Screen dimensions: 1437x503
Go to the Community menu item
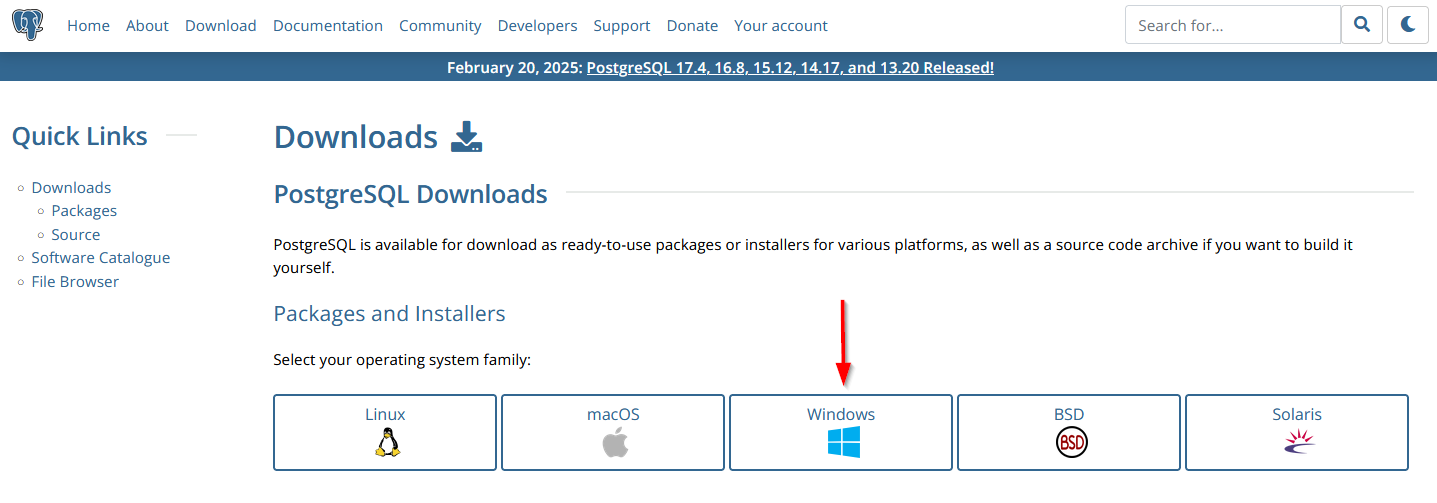point(440,26)
